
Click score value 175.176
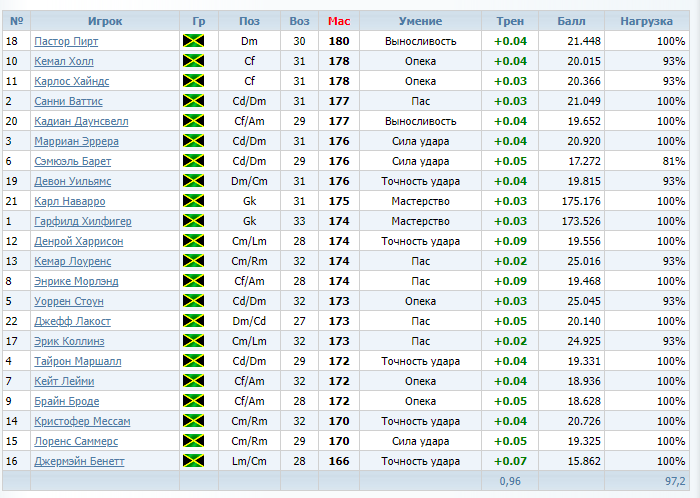click(581, 201)
